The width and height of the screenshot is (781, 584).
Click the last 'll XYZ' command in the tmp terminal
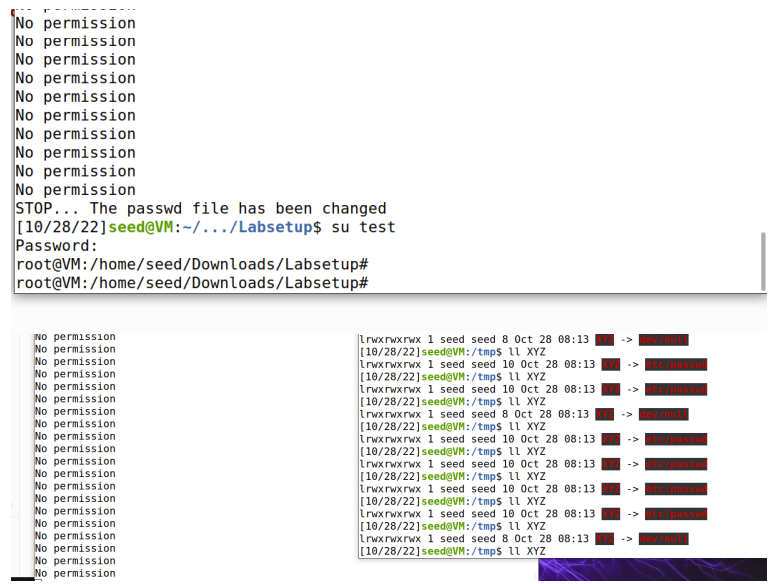pos(526,551)
